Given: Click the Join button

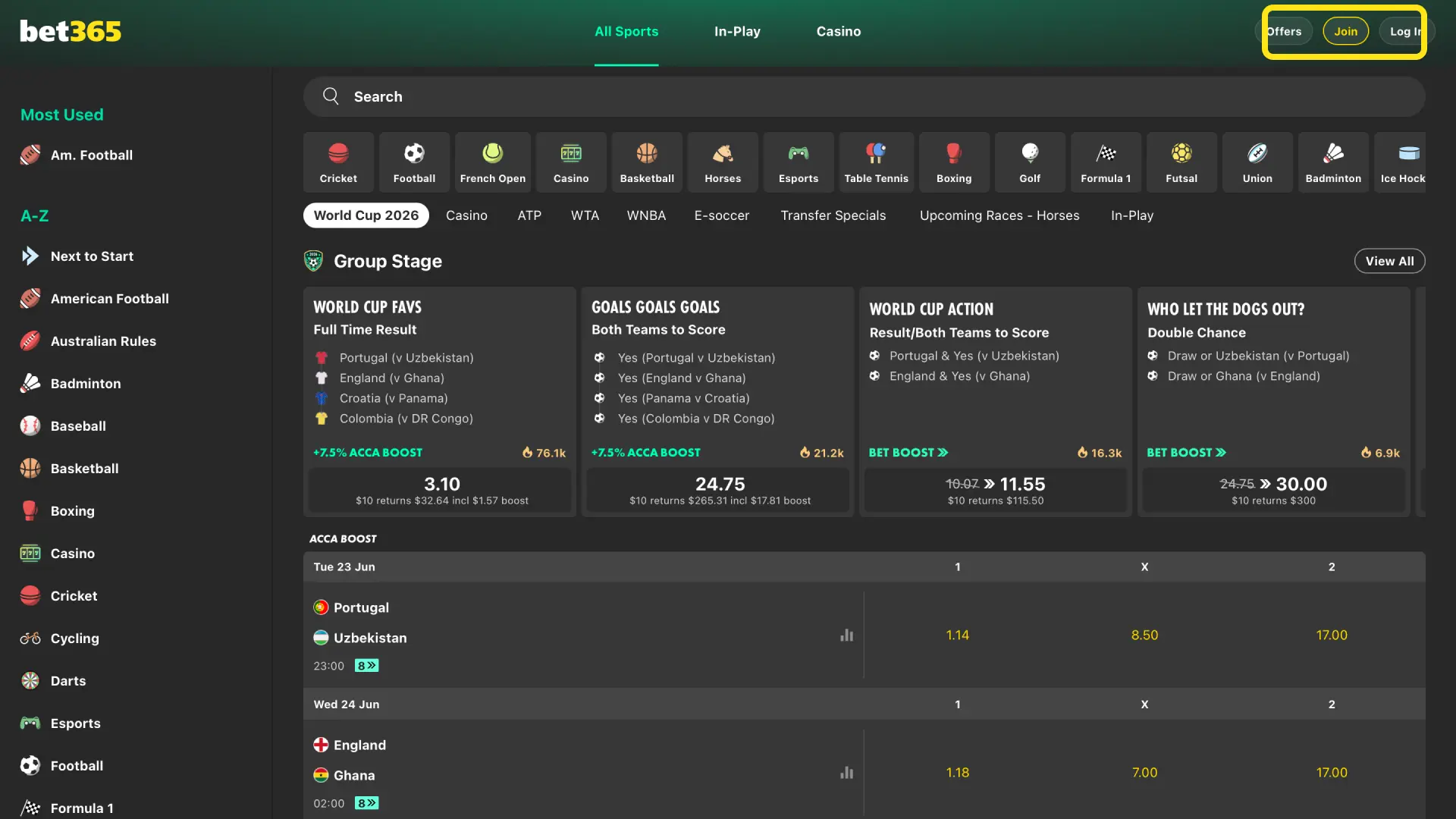Looking at the screenshot, I should (x=1345, y=31).
